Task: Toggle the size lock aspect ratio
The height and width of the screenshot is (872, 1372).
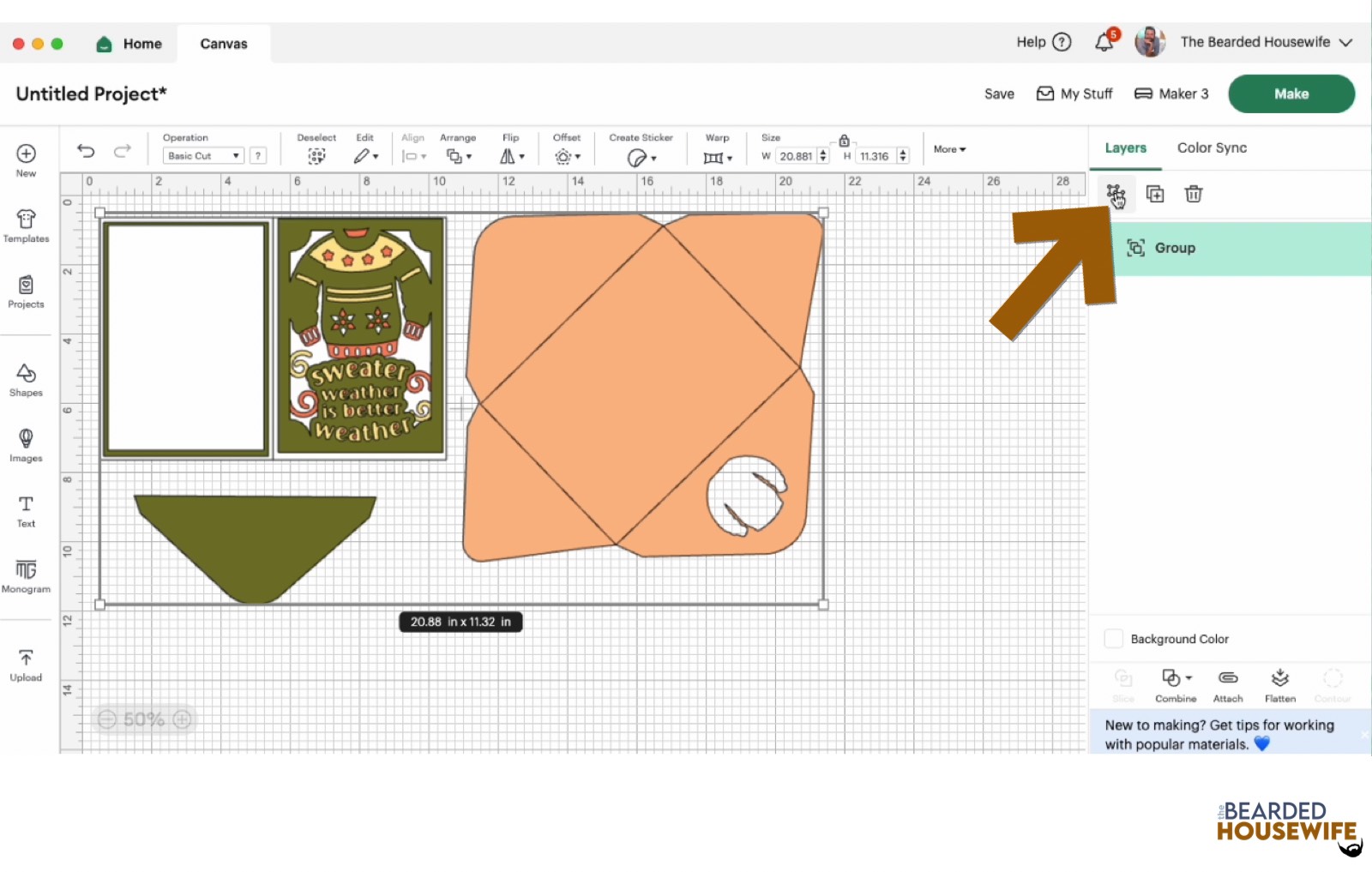Action: tap(845, 140)
